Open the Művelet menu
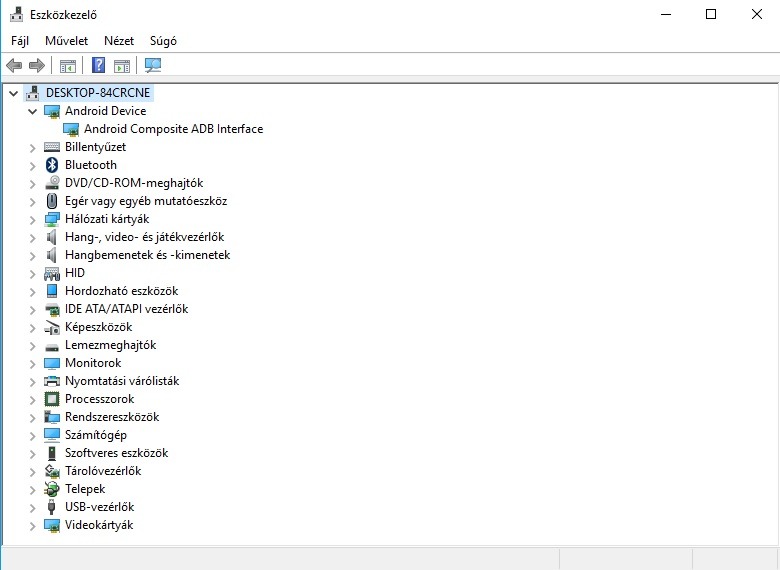This screenshot has width=780, height=570. [67, 41]
